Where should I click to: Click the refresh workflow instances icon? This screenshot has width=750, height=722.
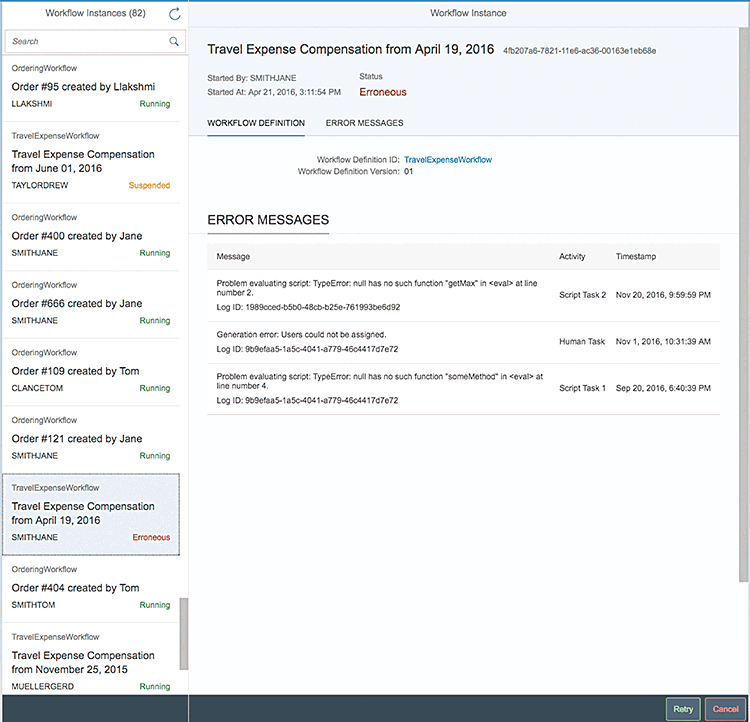(175, 14)
